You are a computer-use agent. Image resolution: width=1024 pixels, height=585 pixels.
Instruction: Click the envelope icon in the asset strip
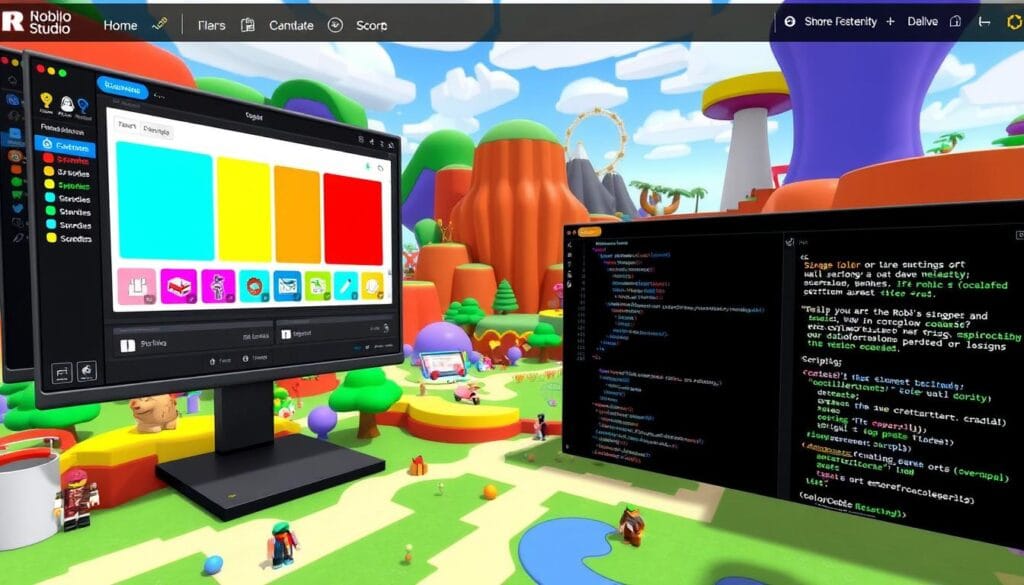coord(286,285)
